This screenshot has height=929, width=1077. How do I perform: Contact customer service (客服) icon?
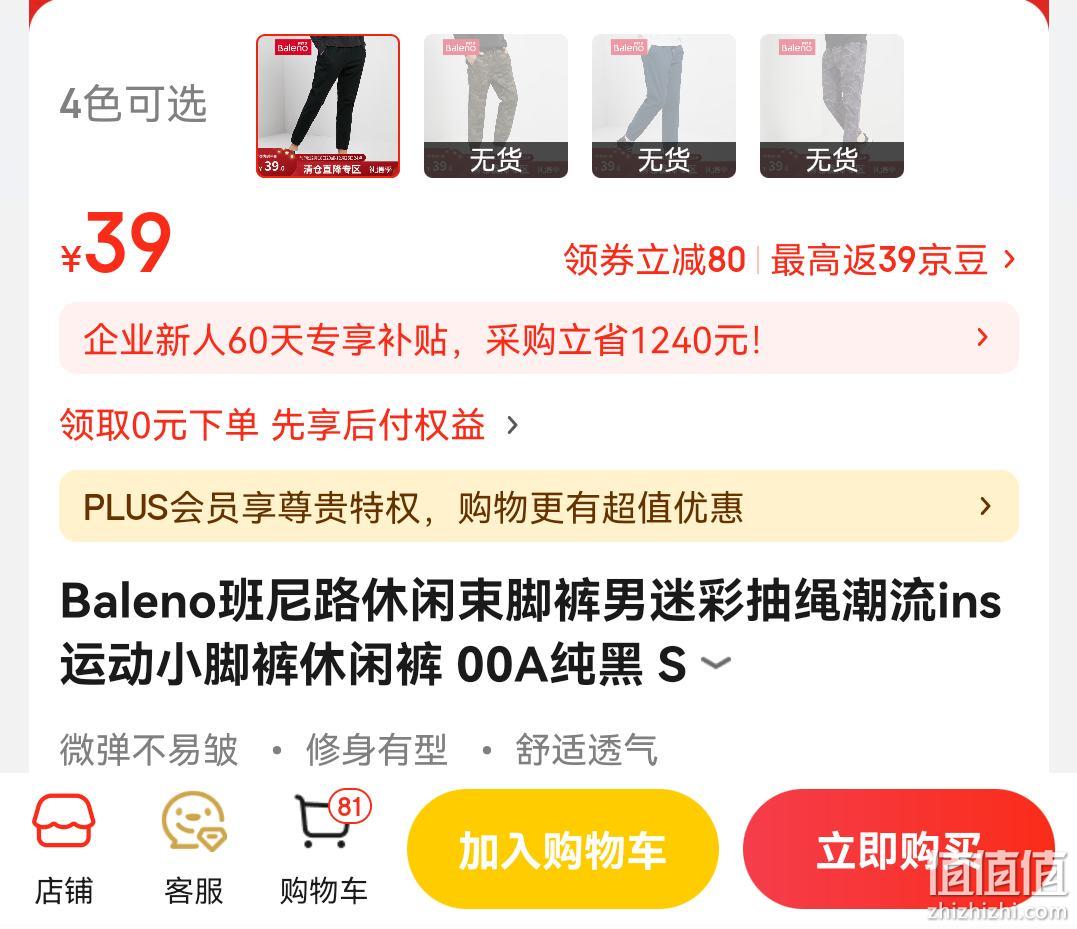pyautogui.click(x=194, y=849)
